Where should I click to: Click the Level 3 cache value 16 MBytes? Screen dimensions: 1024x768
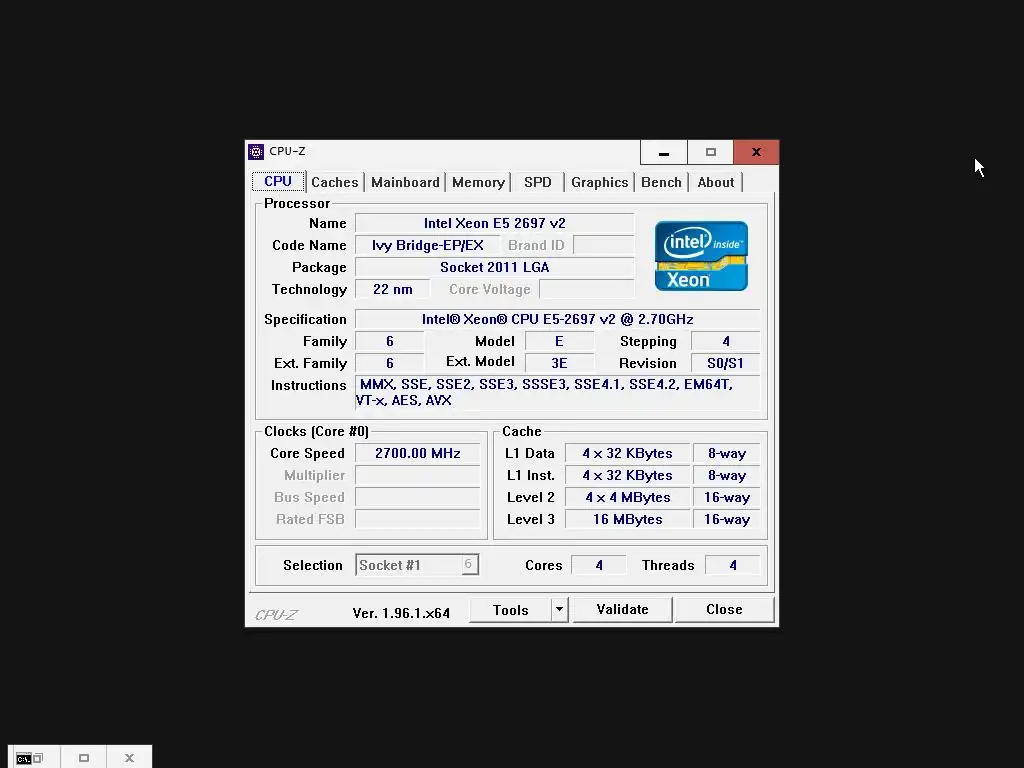(628, 519)
